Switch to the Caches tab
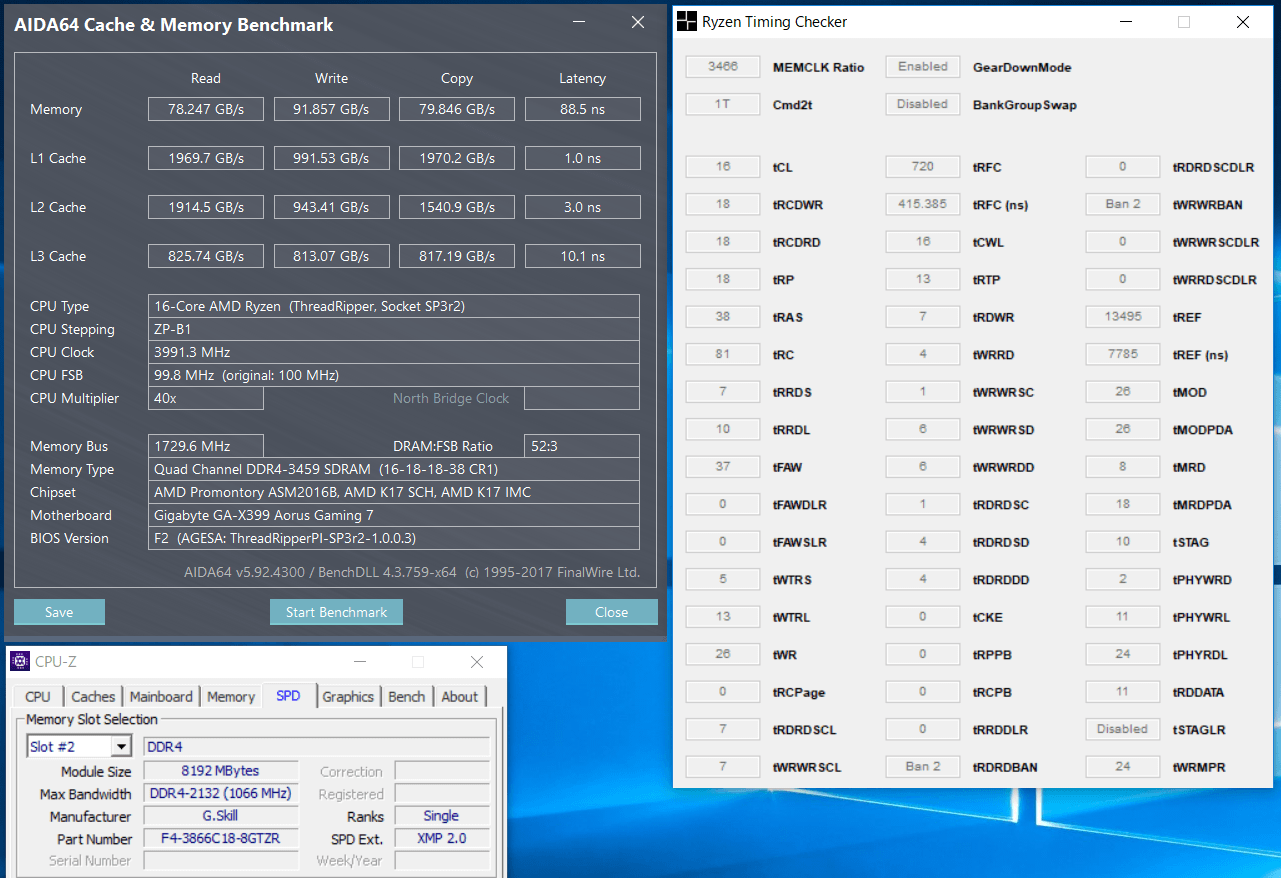 (93, 697)
